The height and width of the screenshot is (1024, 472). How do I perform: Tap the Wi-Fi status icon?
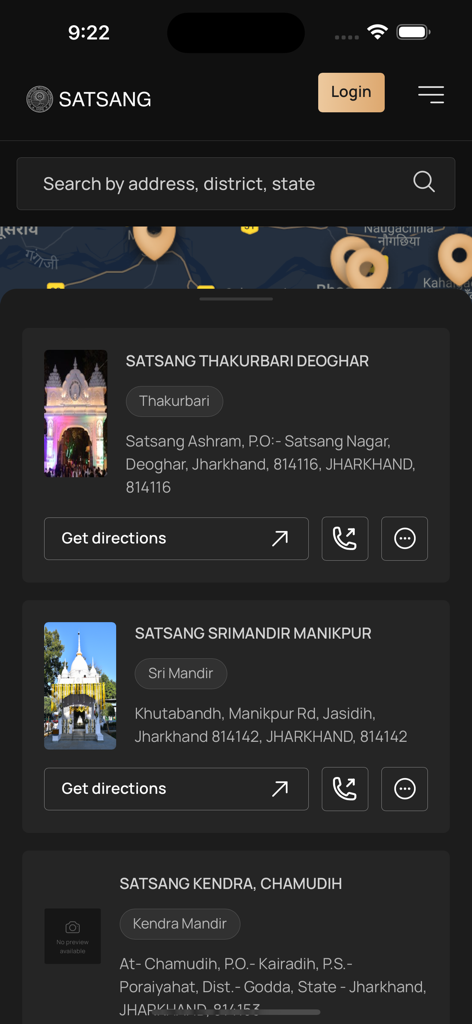click(377, 32)
